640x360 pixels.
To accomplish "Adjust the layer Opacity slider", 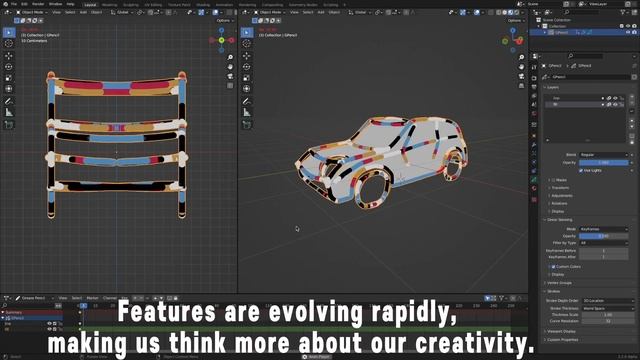I will [604, 163].
